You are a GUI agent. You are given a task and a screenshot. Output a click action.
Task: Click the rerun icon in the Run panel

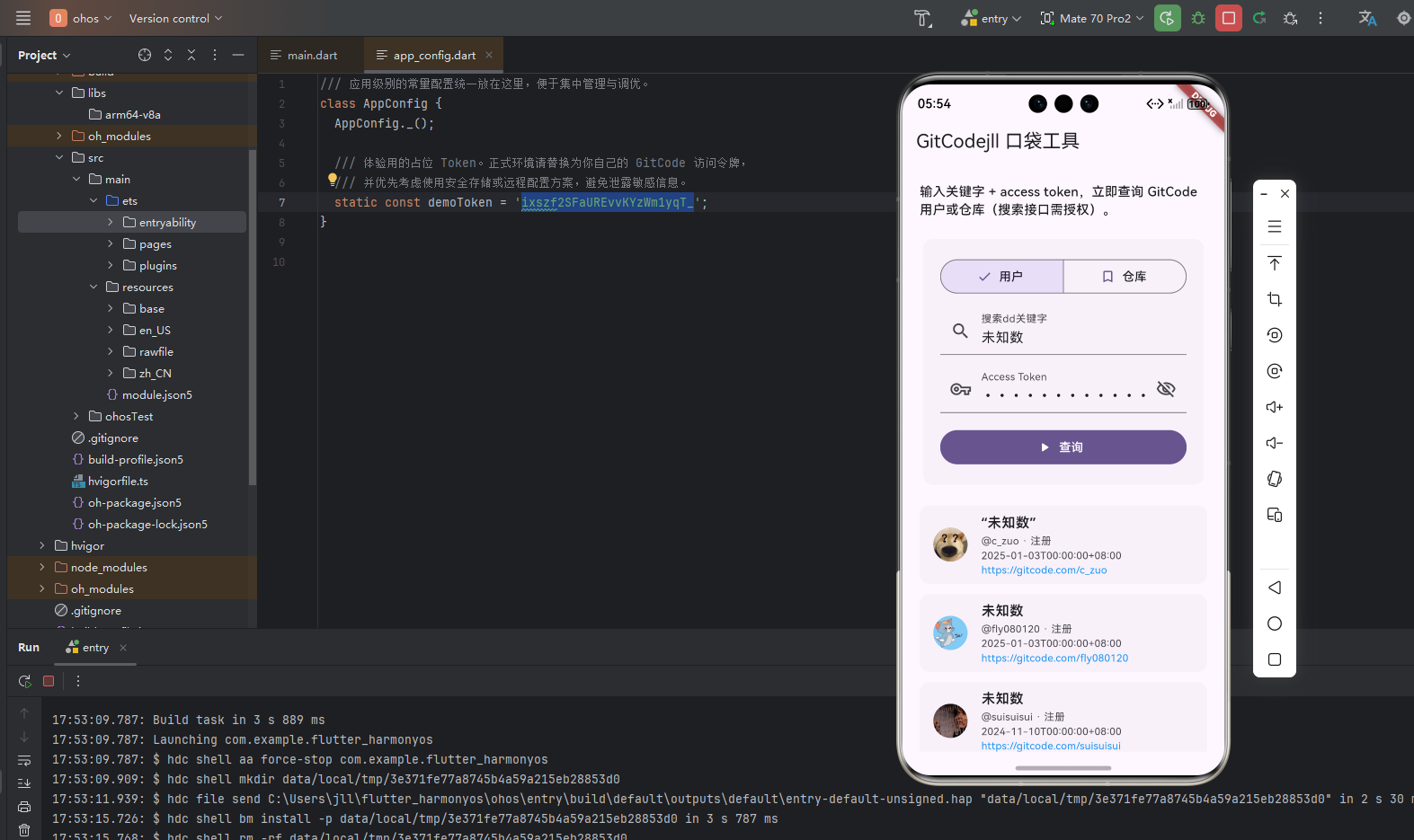tap(25, 681)
